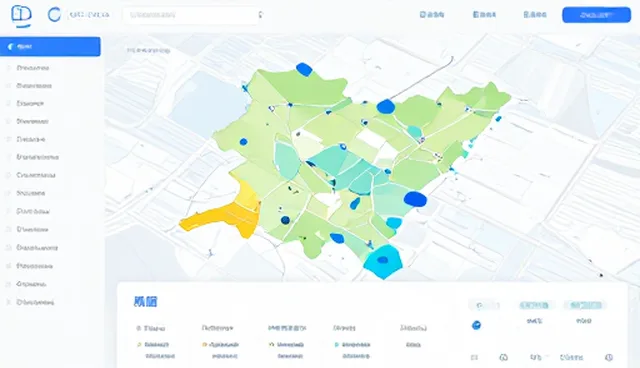Click the teal legend marker in bottom panel

[337, 345]
